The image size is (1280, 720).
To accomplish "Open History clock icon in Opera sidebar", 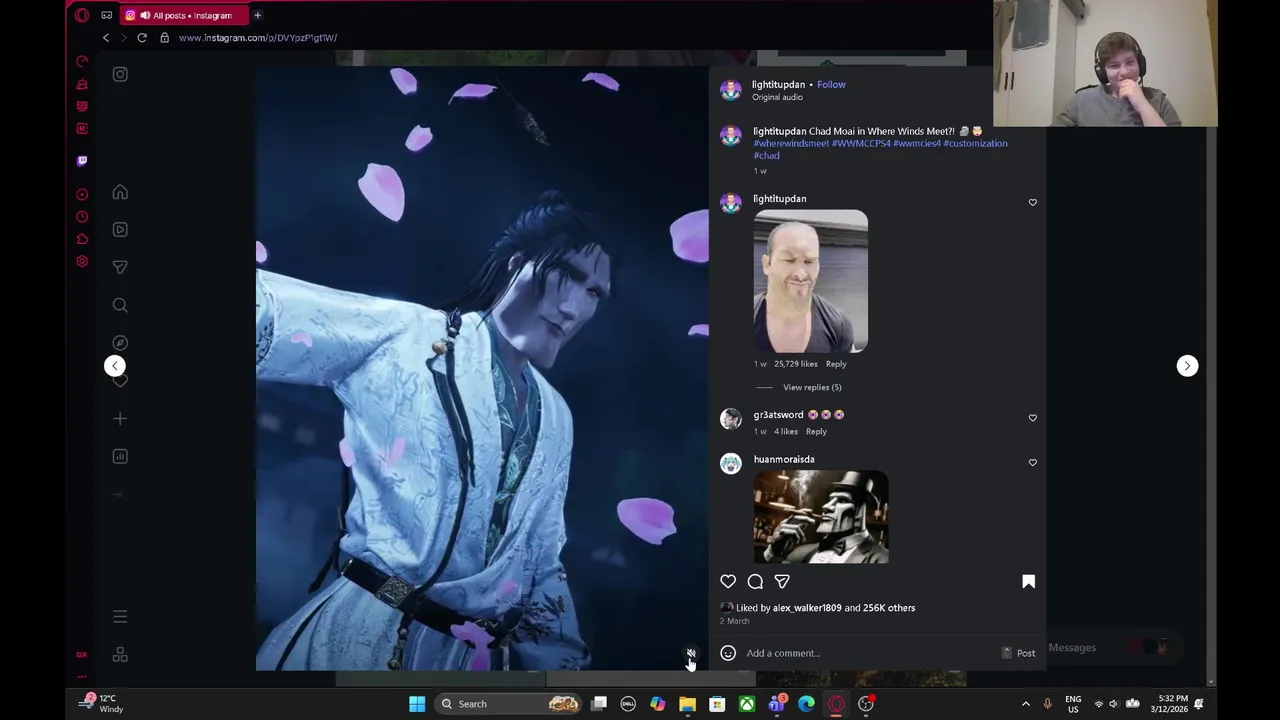I will [x=82, y=217].
